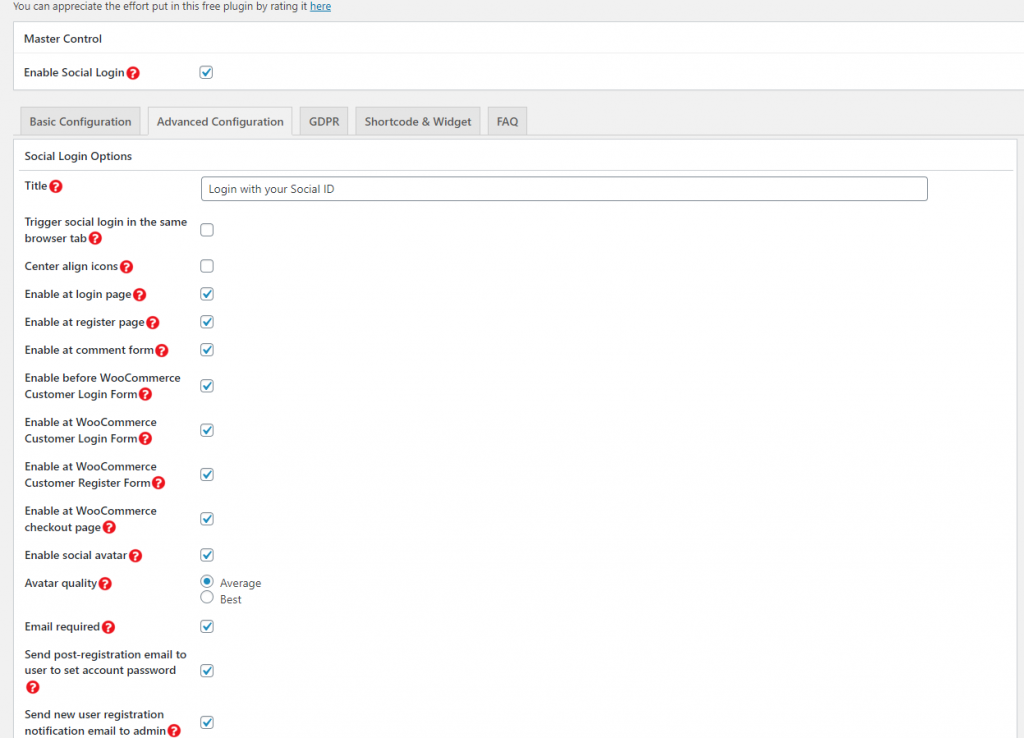Click into the Title text field
The height and width of the screenshot is (738, 1024).
tap(564, 189)
